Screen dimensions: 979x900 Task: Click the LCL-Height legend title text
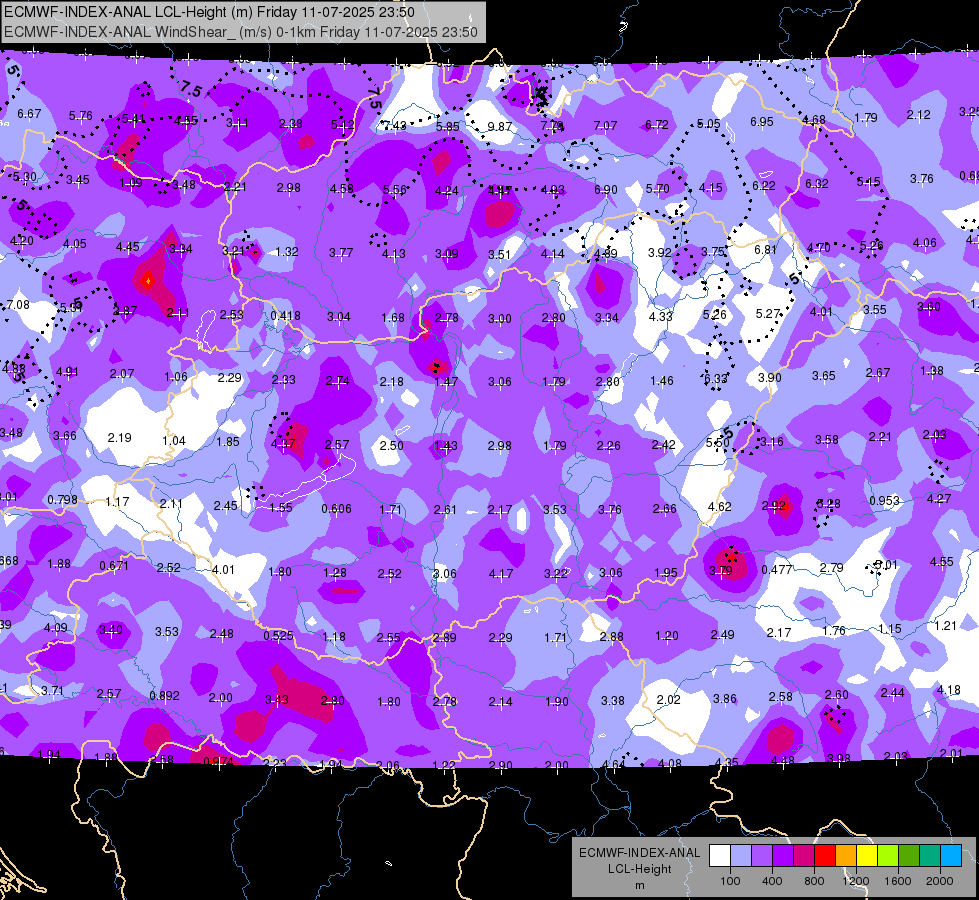coord(639,869)
